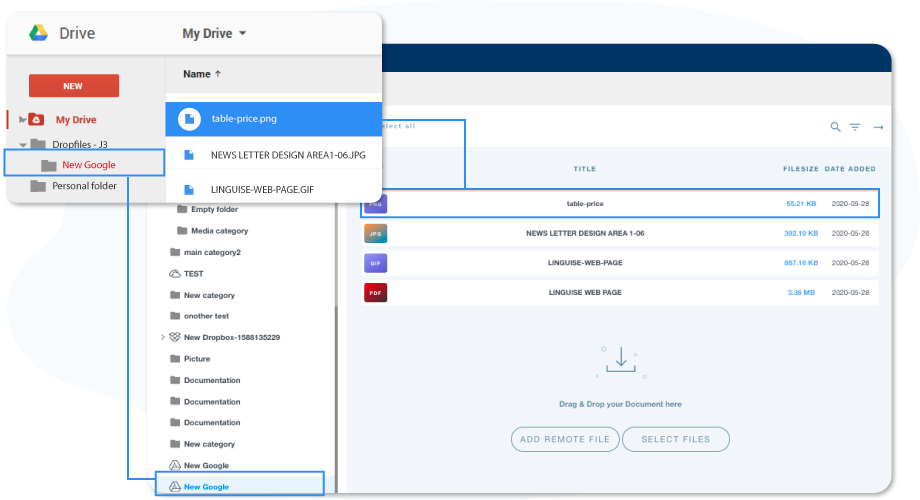
Task: Select NEWS LETTER DESIGN AREA1-06.JPG in Drive
Action: [288, 155]
